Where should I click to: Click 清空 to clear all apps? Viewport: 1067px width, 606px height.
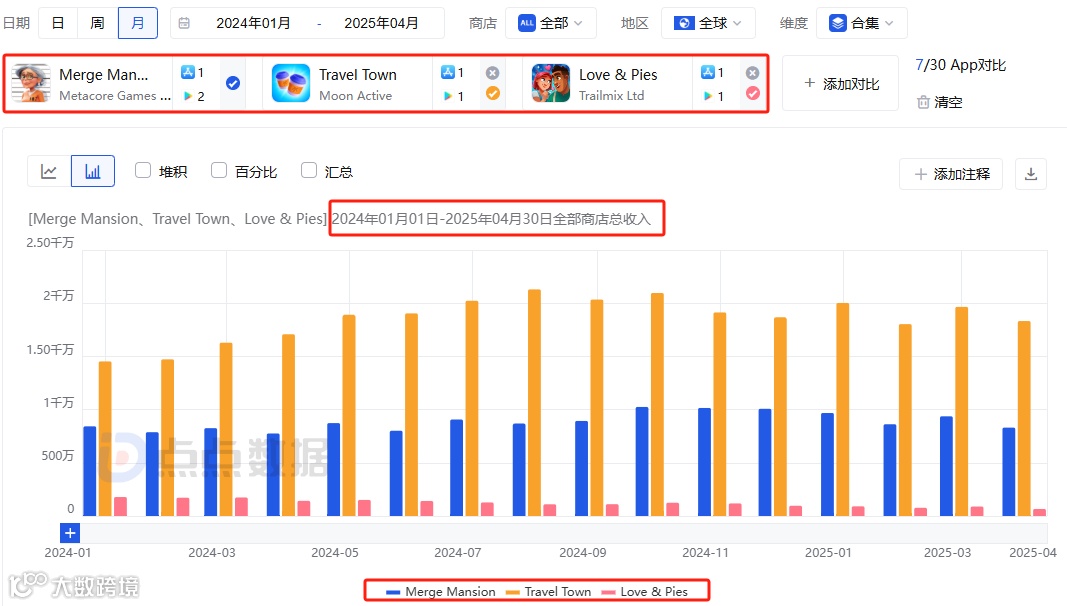[948, 102]
